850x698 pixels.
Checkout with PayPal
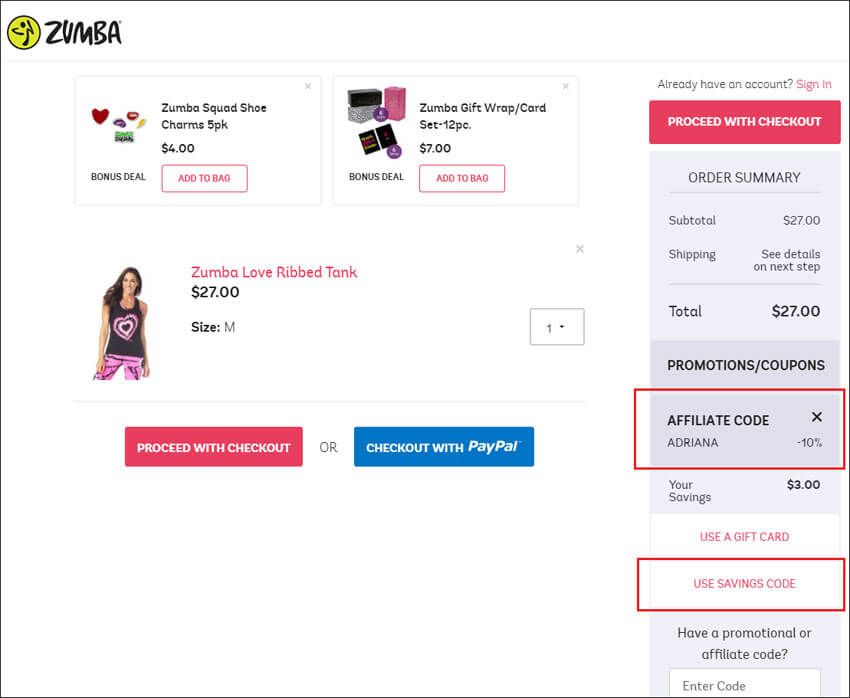pyautogui.click(x=444, y=447)
